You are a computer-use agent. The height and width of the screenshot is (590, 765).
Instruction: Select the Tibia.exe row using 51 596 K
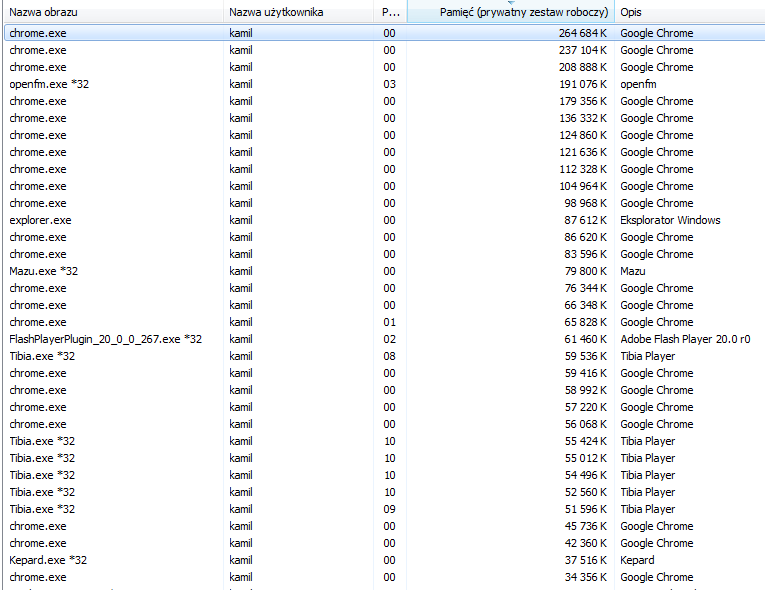43,509
